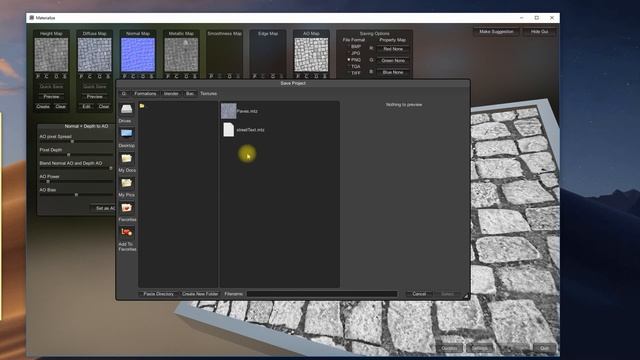Click the Add To Favorites icon
The width and height of the screenshot is (640, 360).
point(127,232)
